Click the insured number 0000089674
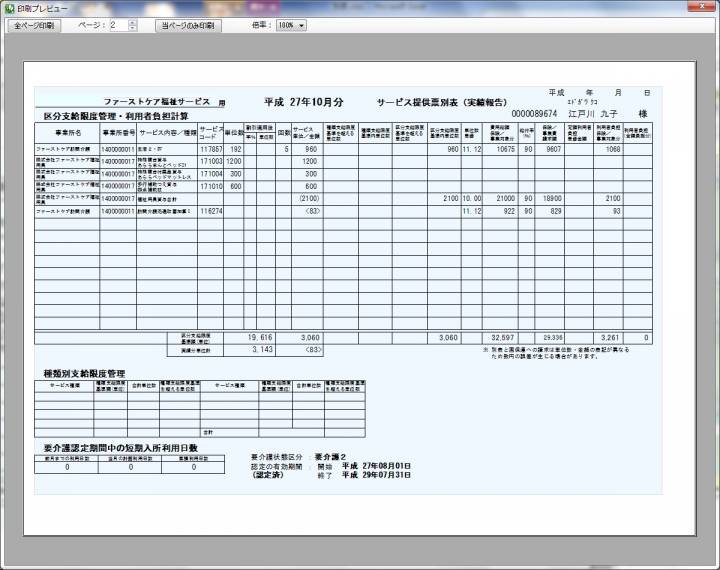 [534, 114]
